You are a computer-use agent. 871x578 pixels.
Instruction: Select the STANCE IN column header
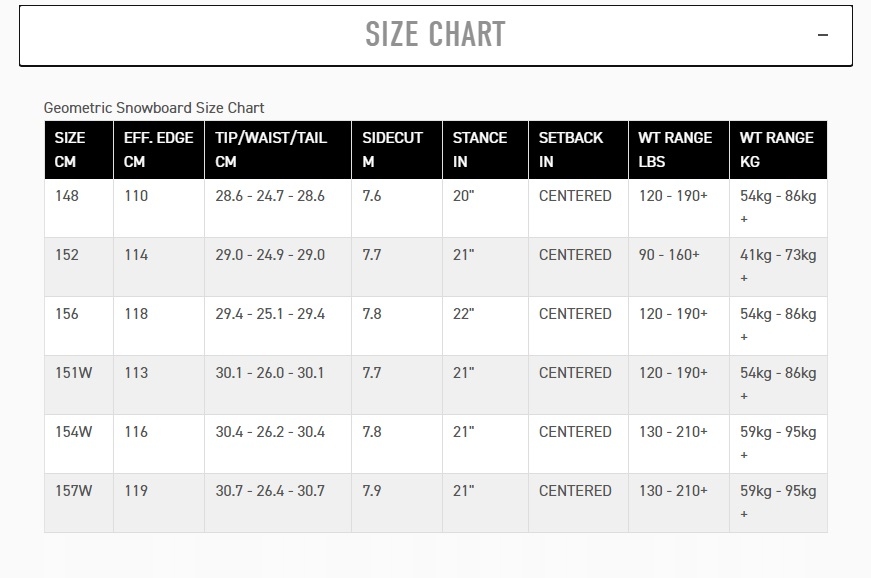tap(480, 150)
